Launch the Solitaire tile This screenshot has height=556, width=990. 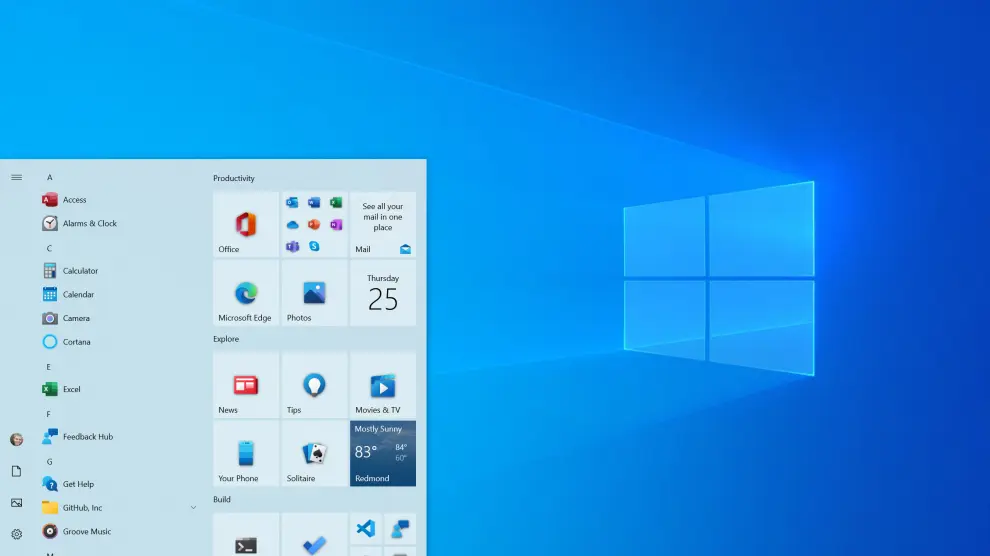pos(314,453)
